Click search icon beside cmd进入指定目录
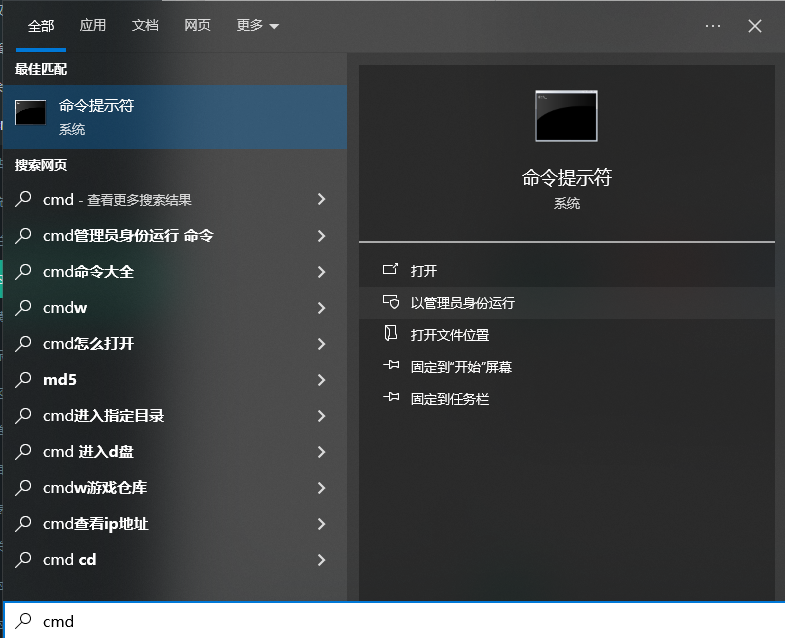Screen dimensions: 785x638 pyautogui.click(x=23, y=416)
